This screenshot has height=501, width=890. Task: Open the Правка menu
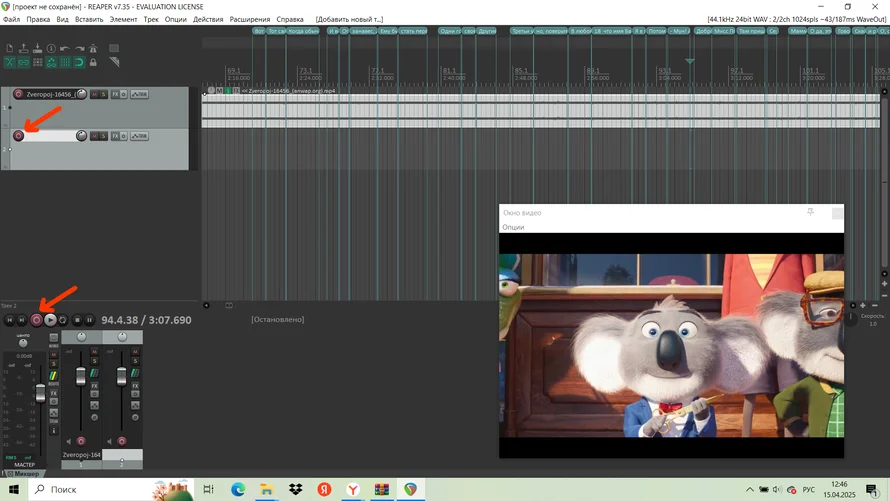(x=38, y=19)
